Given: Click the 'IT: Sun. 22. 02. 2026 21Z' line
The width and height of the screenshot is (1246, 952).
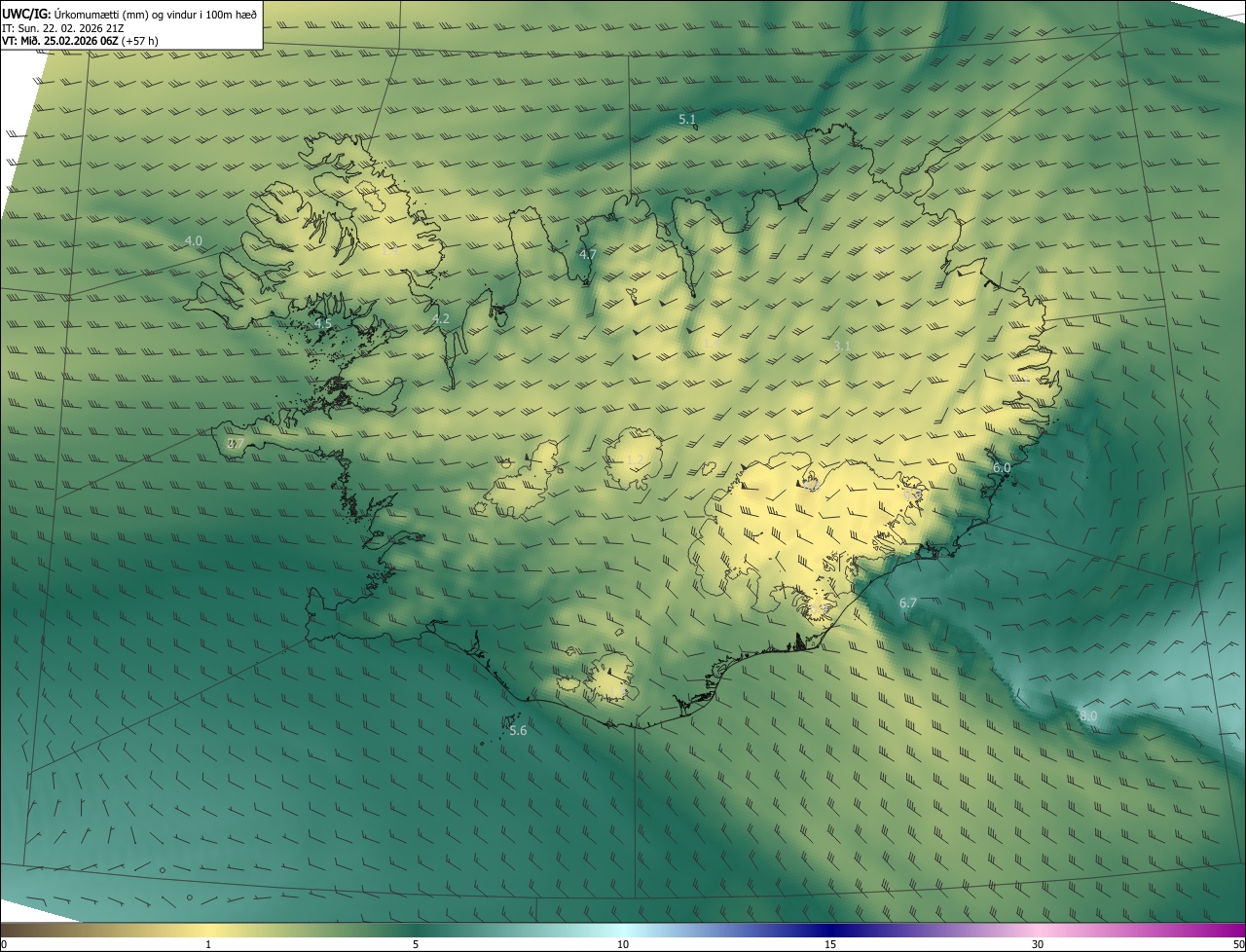Looking at the screenshot, I should click(x=62, y=28).
